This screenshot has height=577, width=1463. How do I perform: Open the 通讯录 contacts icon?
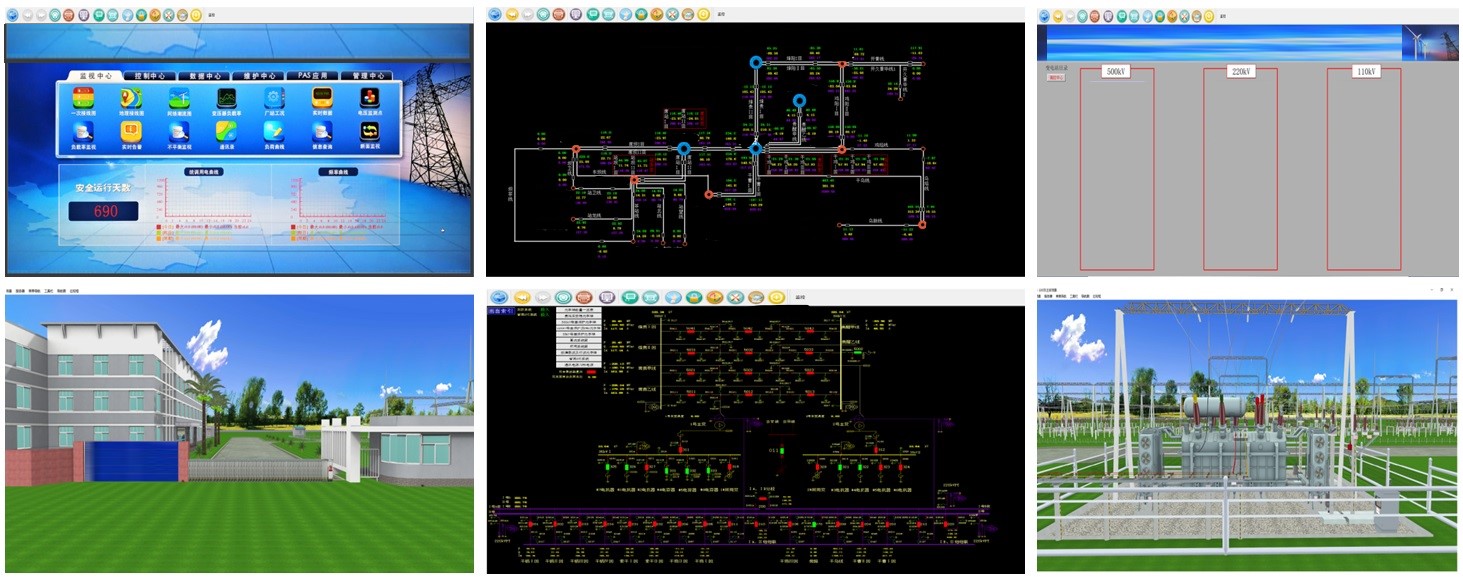[x=227, y=132]
